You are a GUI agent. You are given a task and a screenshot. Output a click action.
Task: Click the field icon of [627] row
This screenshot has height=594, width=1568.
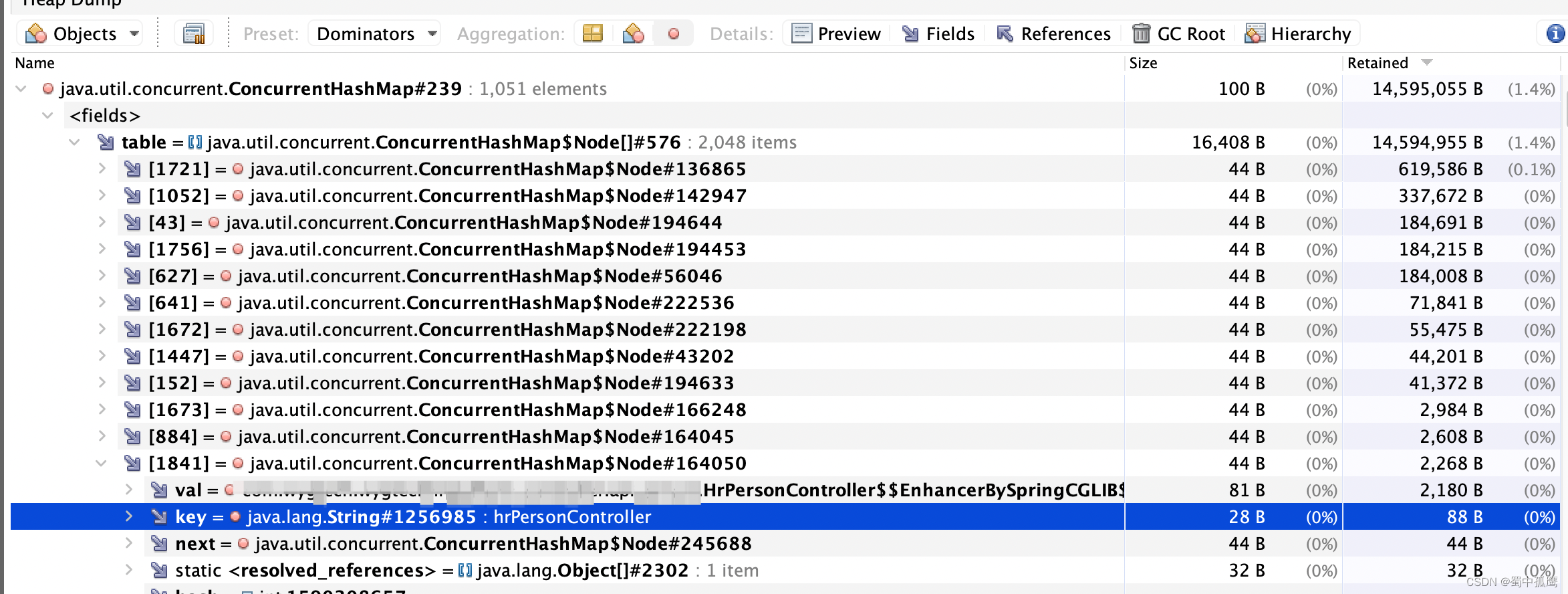click(132, 276)
